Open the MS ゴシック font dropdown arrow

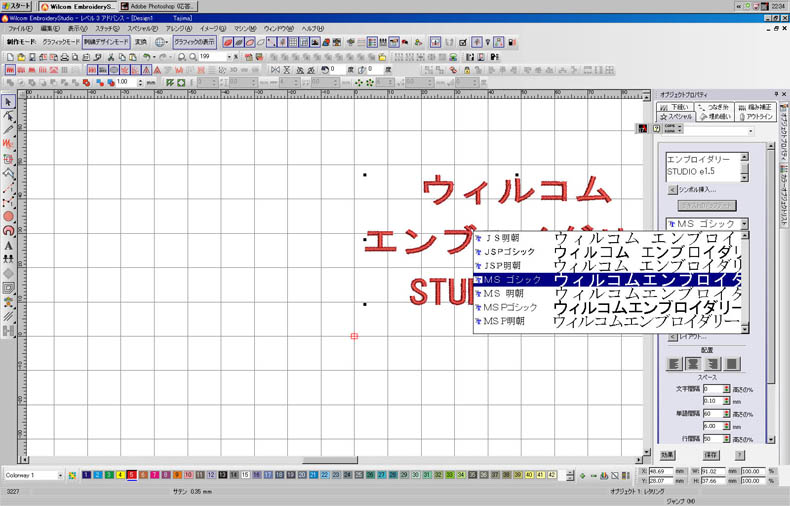(744, 224)
